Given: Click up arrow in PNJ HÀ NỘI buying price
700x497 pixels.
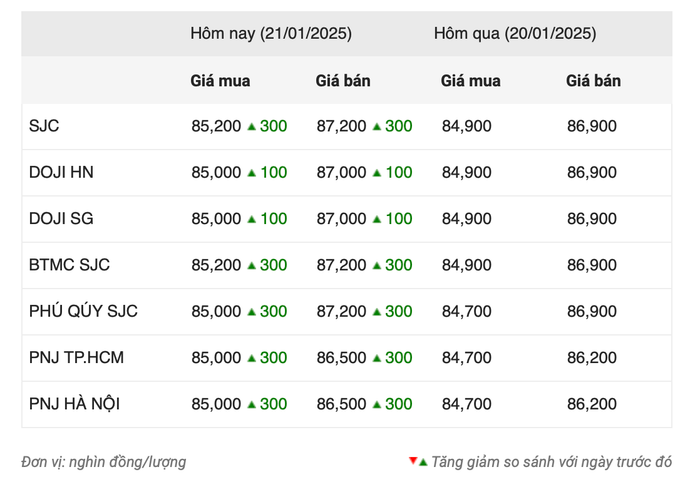Looking at the screenshot, I should (251, 405).
